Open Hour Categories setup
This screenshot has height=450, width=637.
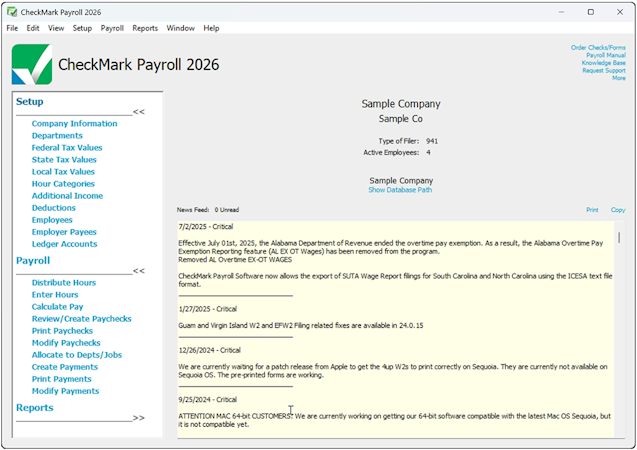click(x=63, y=184)
